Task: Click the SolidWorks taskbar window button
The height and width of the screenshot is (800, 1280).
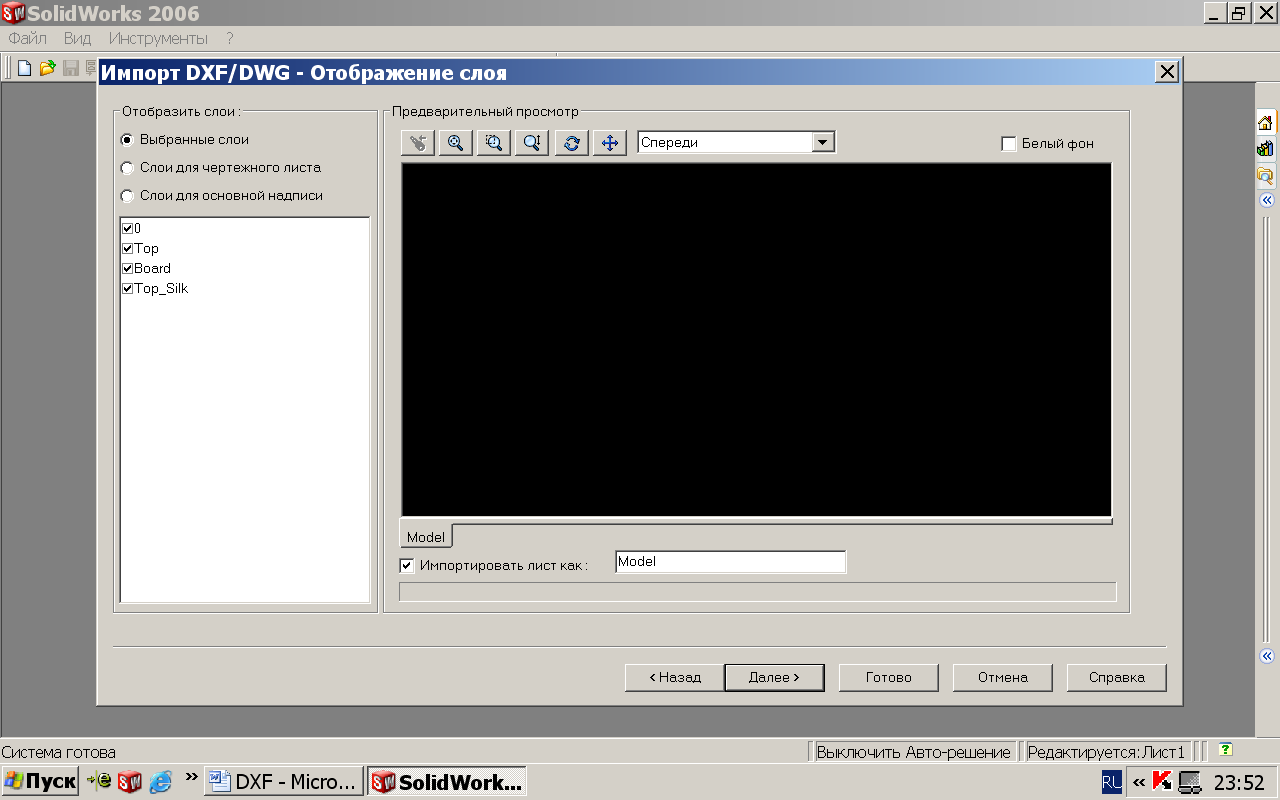Action: point(447,782)
